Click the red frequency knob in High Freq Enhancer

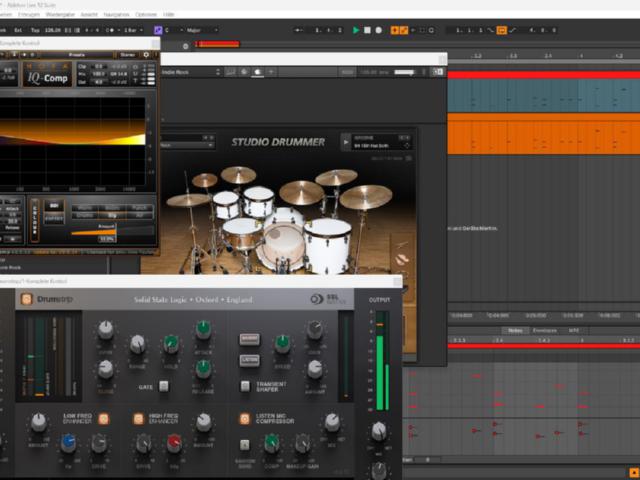pos(174,444)
